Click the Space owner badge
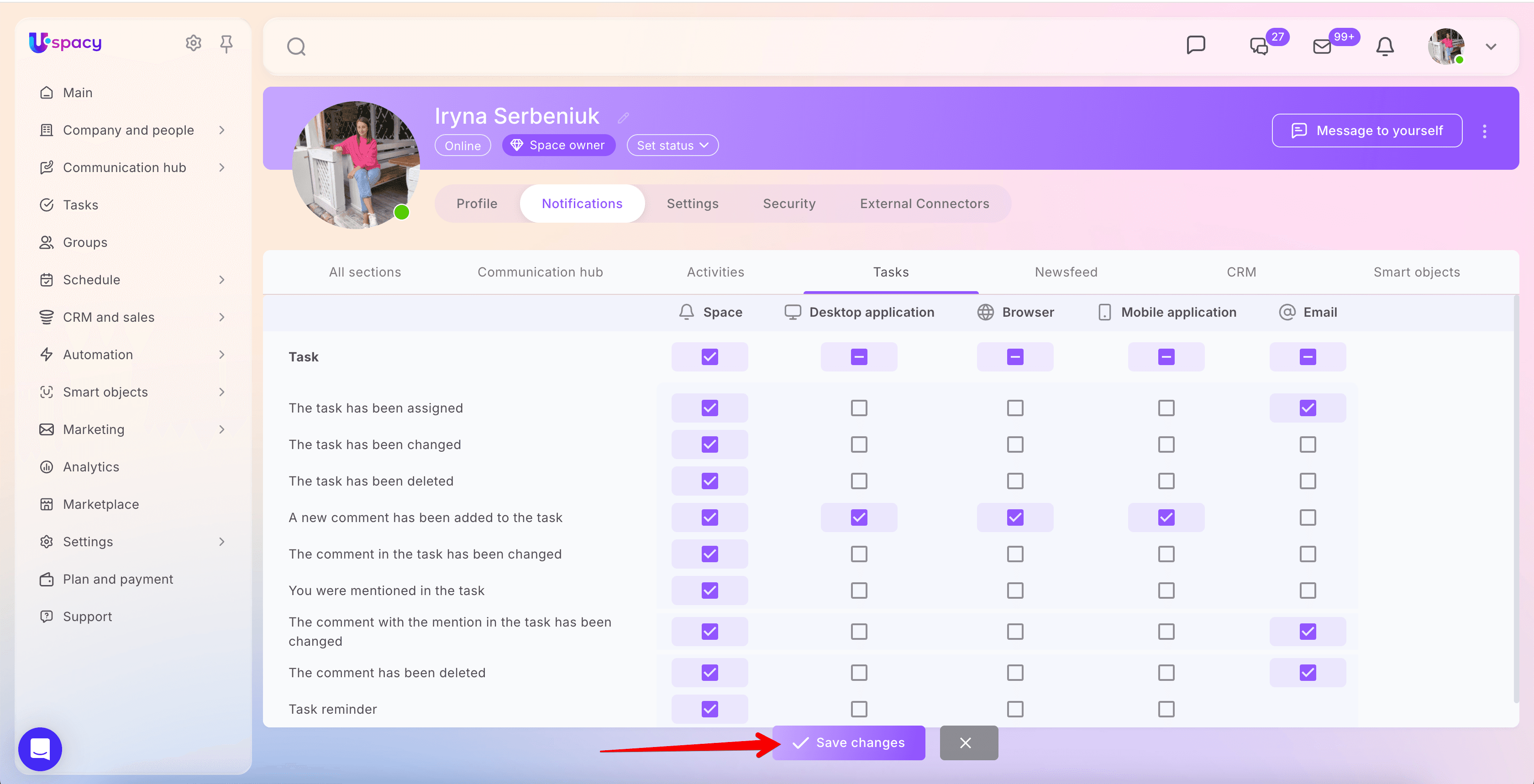Screen dimensions: 1534x784 coord(558,145)
